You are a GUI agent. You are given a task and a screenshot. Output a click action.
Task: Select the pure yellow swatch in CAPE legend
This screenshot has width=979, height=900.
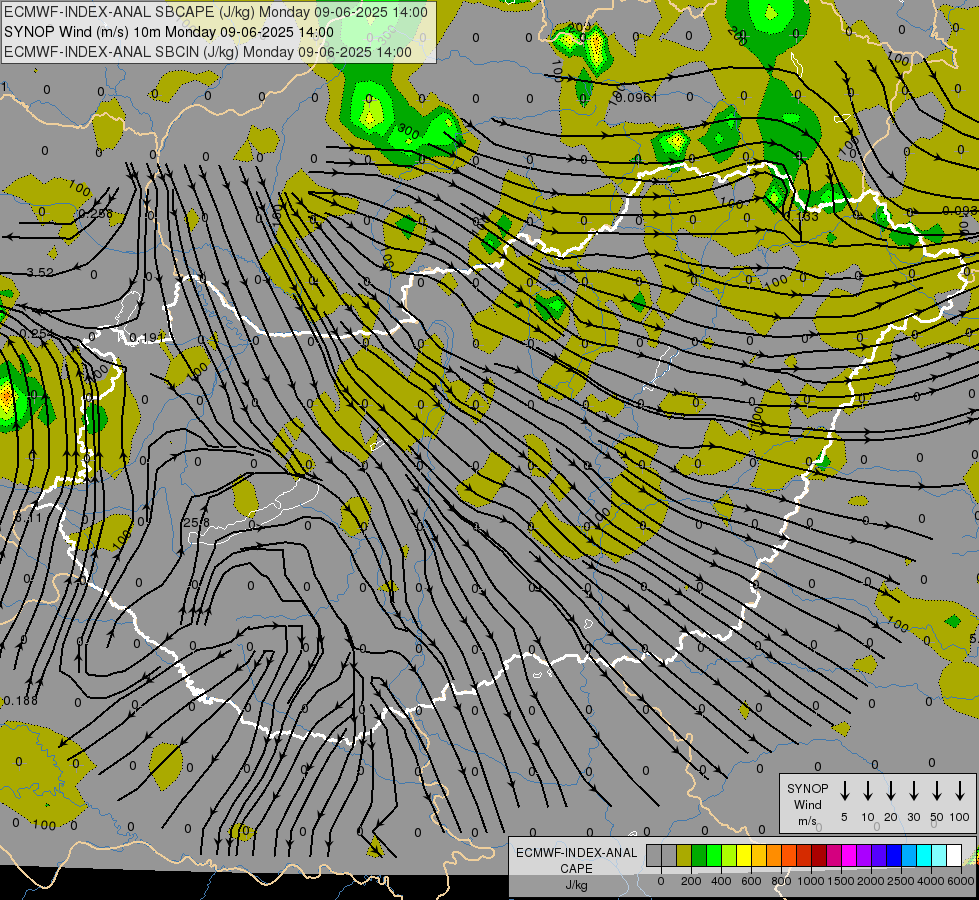click(744, 855)
